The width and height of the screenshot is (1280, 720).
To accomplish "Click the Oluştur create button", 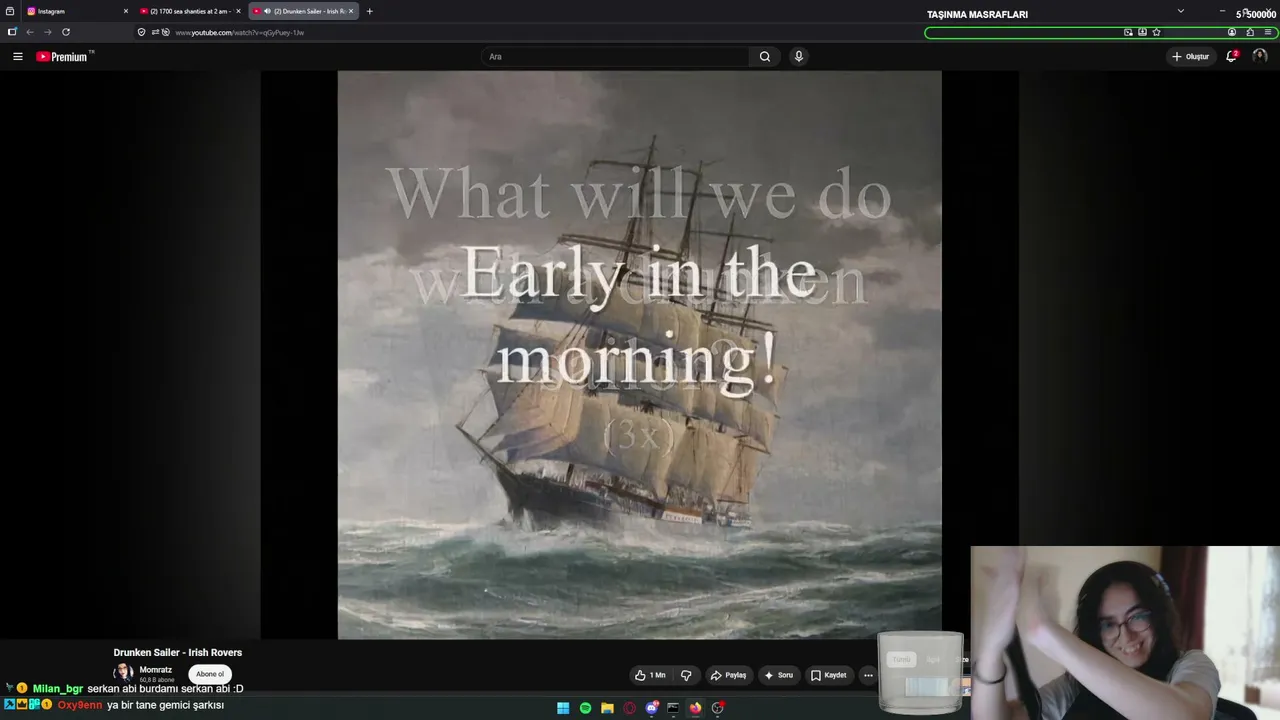I will pos(1190,57).
